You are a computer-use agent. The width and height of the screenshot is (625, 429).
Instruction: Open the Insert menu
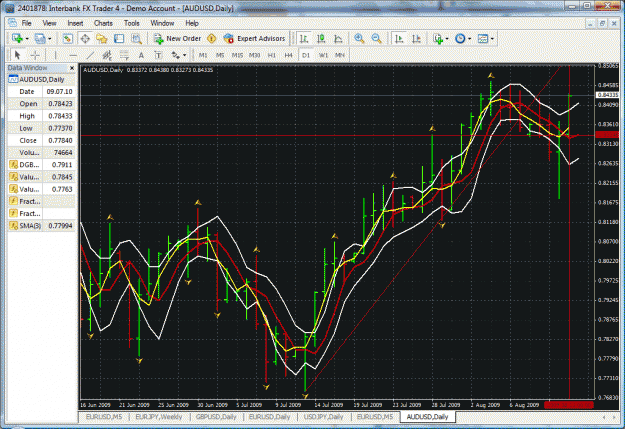coord(75,23)
